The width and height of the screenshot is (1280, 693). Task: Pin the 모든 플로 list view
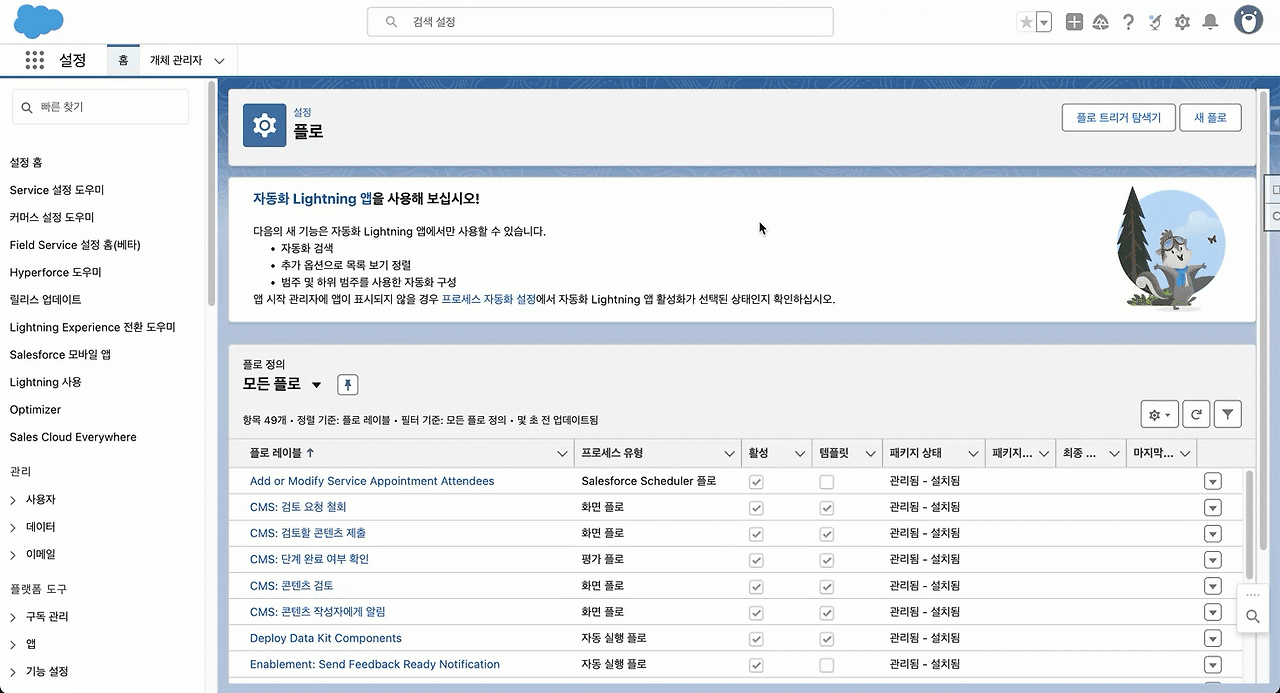pos(347,385)
